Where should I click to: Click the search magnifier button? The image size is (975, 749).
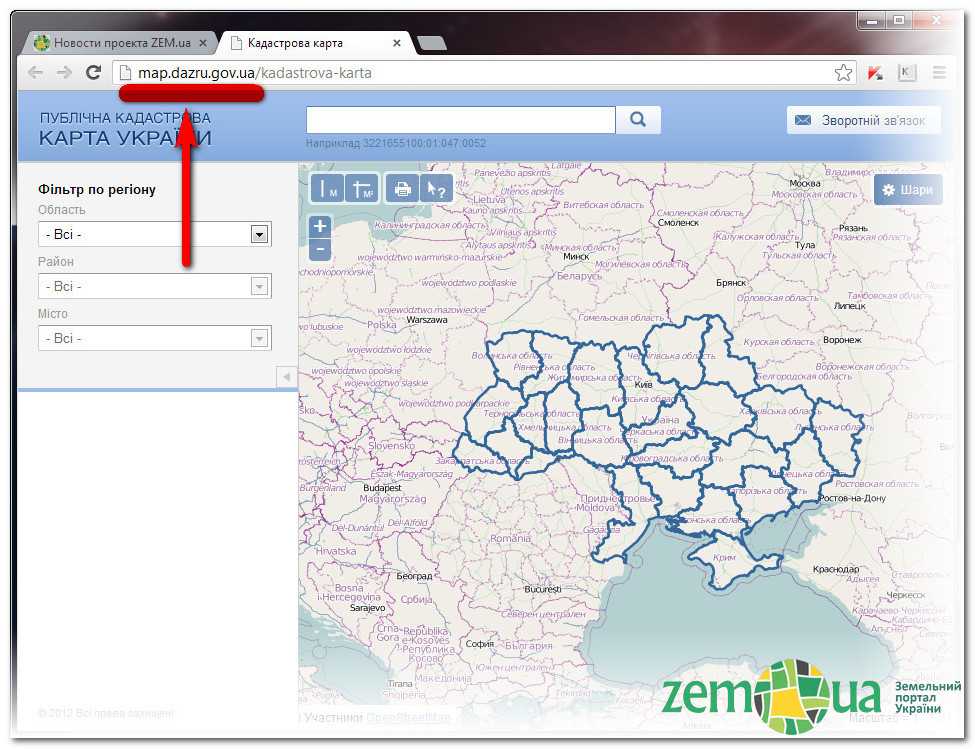pyautogui.click(x=638, y=120)
